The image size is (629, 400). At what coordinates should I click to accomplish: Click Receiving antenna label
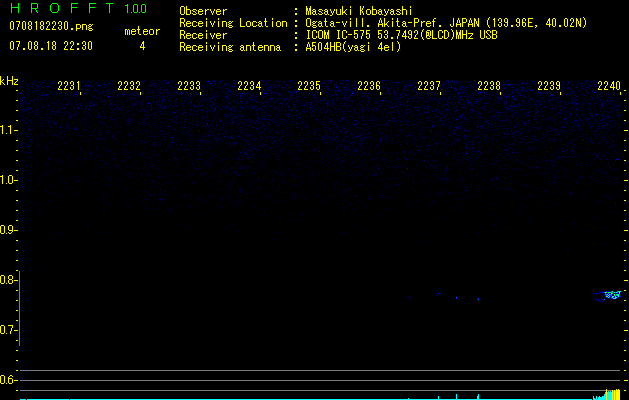[230, 47]
